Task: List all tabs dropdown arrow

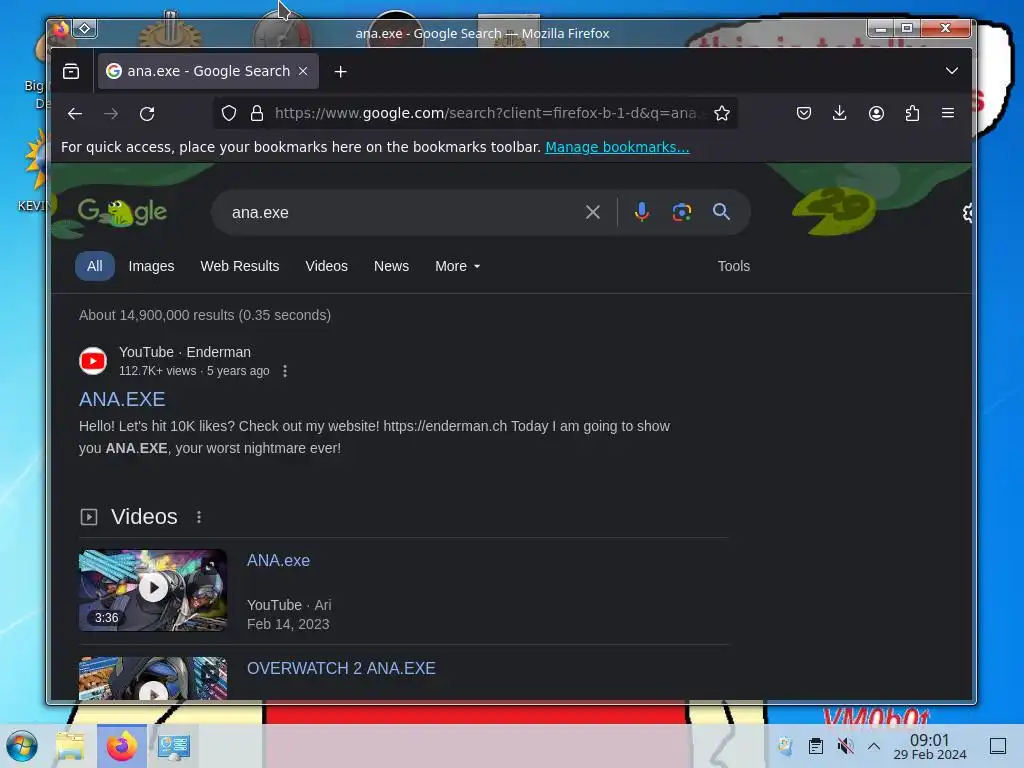Action: point(952,71)
